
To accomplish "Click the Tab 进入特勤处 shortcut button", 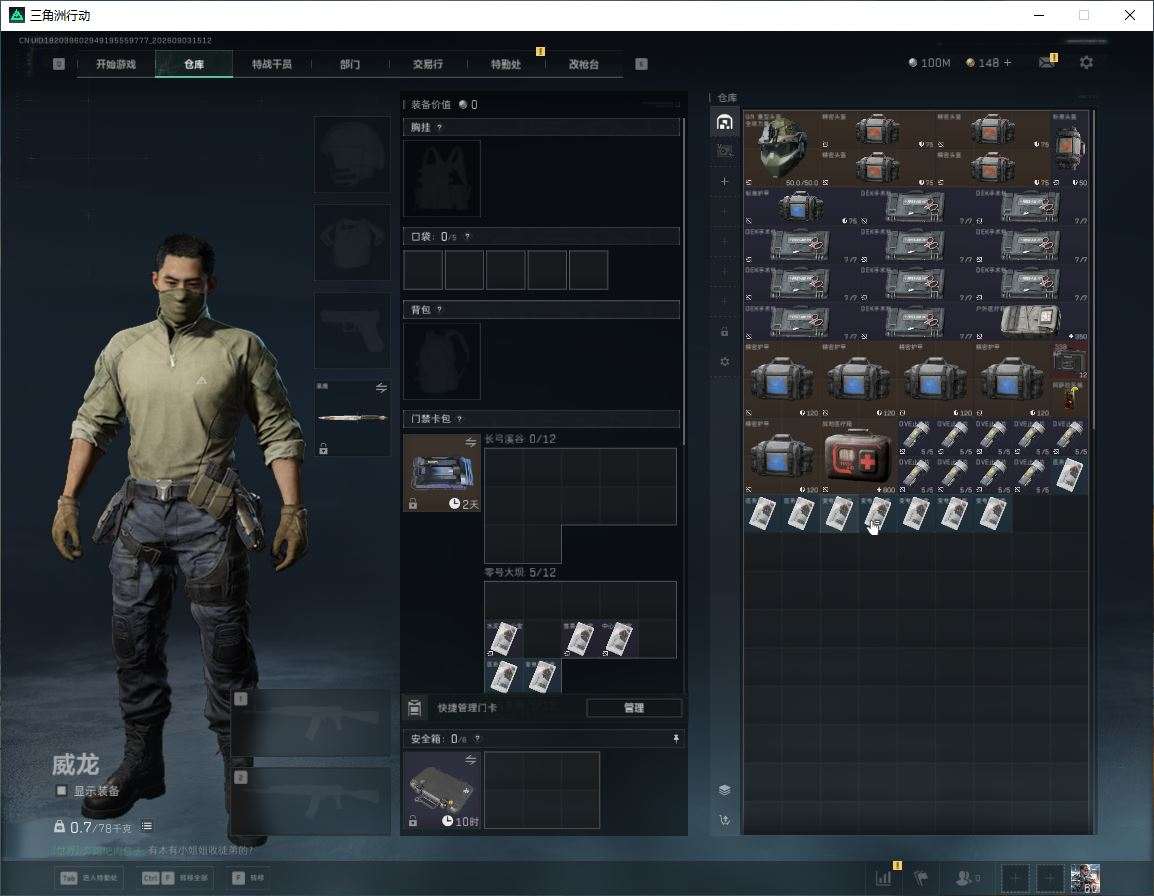I will tap(88, 878).
